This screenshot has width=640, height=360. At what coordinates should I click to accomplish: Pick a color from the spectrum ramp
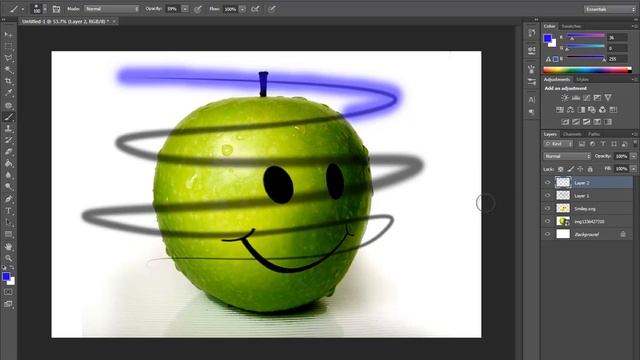(587, 70)
